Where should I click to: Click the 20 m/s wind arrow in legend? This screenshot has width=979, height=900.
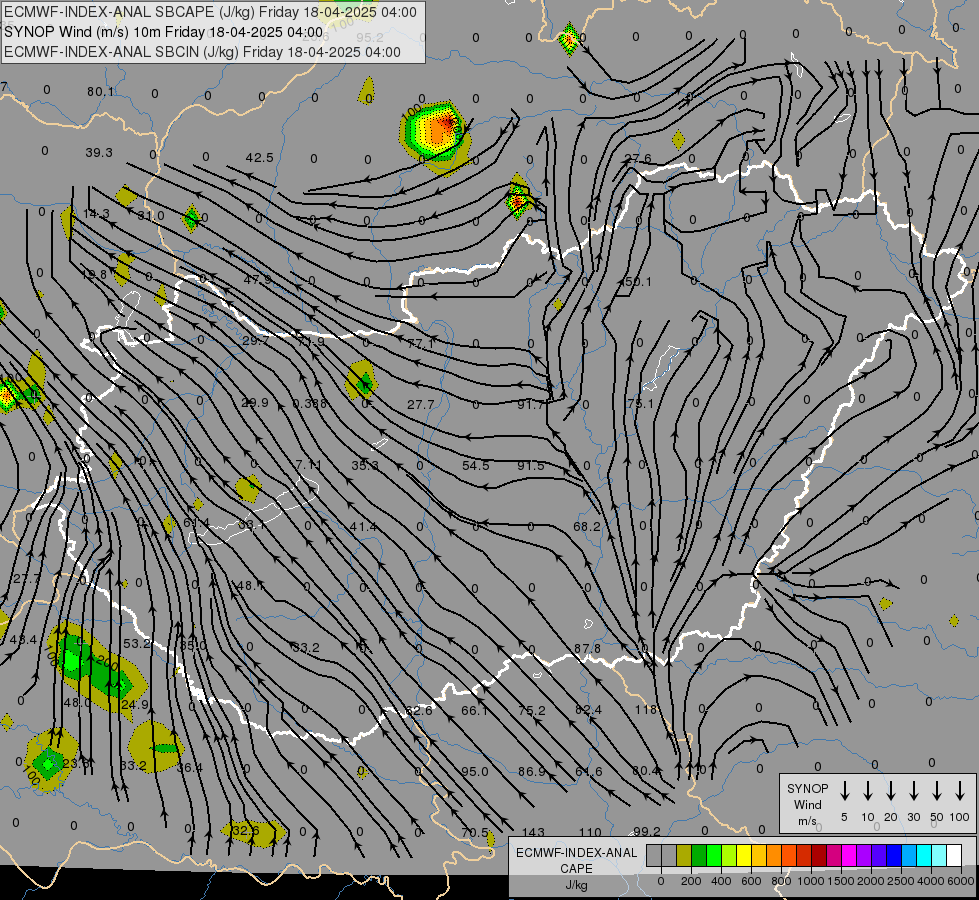(890, 790)
